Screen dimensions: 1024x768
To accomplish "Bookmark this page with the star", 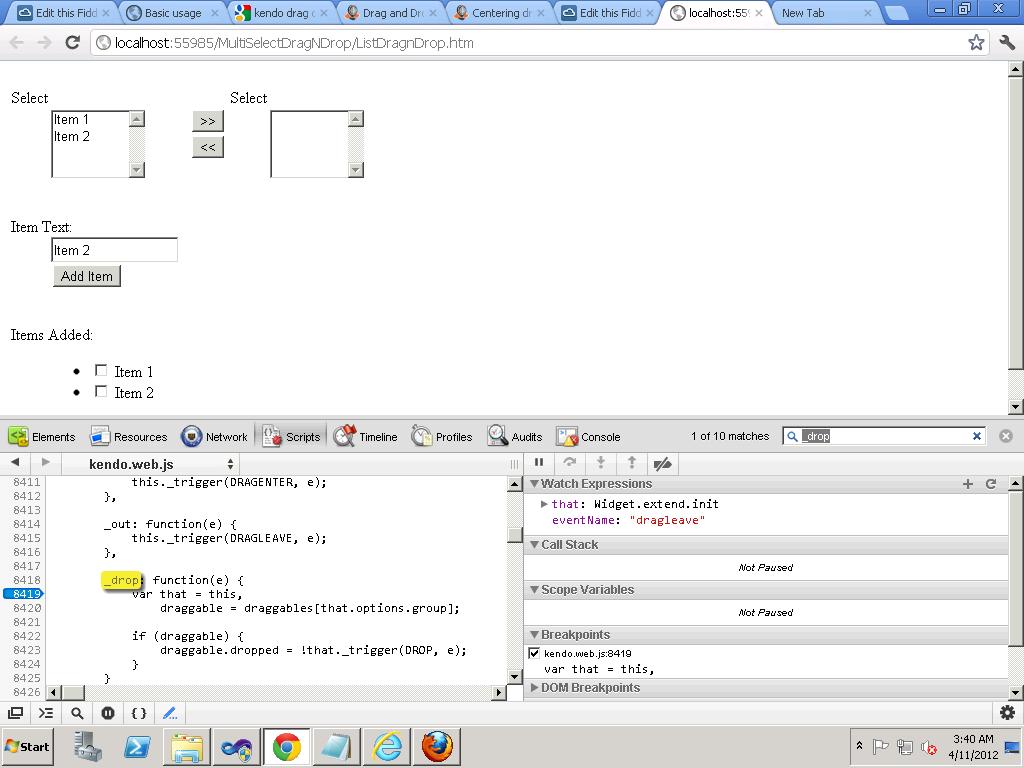I will point(976,42).
